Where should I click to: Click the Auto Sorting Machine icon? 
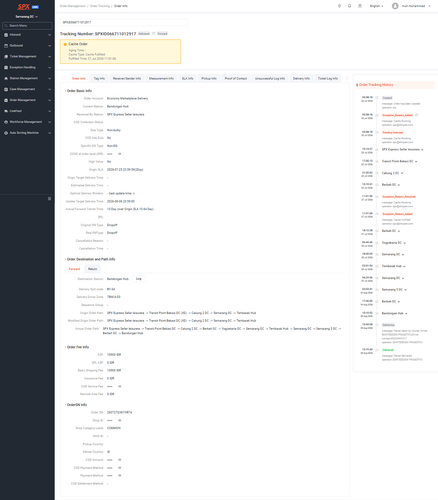point(6,133)
